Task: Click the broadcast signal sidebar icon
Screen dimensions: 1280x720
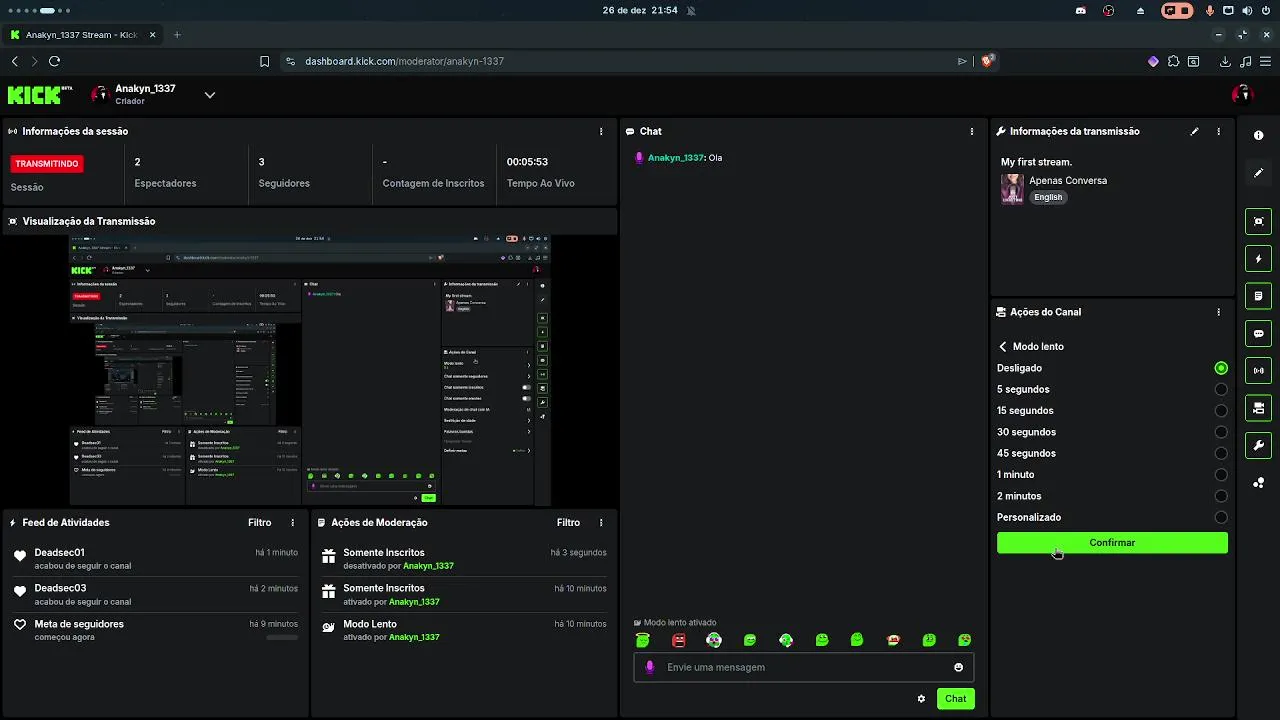Action: point(1258,371)
